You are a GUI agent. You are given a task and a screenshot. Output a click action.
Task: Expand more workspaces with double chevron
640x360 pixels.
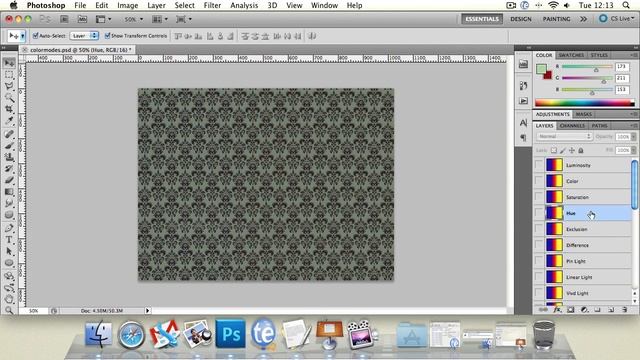[583, 19]
